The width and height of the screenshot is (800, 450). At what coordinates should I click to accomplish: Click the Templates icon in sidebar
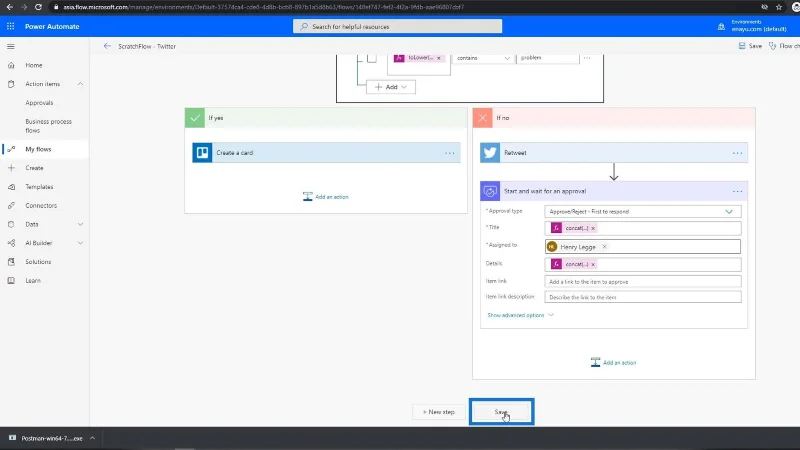pyautogui.click(x=11, y=187)
